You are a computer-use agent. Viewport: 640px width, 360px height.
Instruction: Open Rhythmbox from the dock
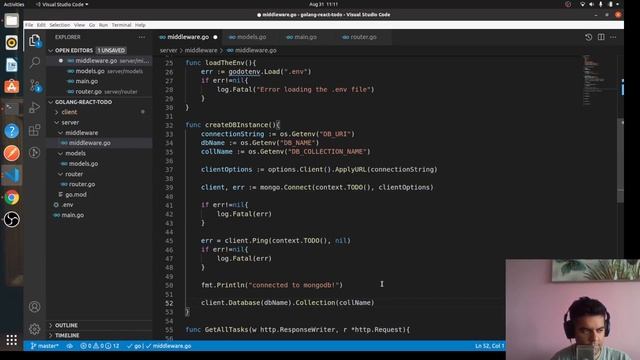tap(11, 42)
